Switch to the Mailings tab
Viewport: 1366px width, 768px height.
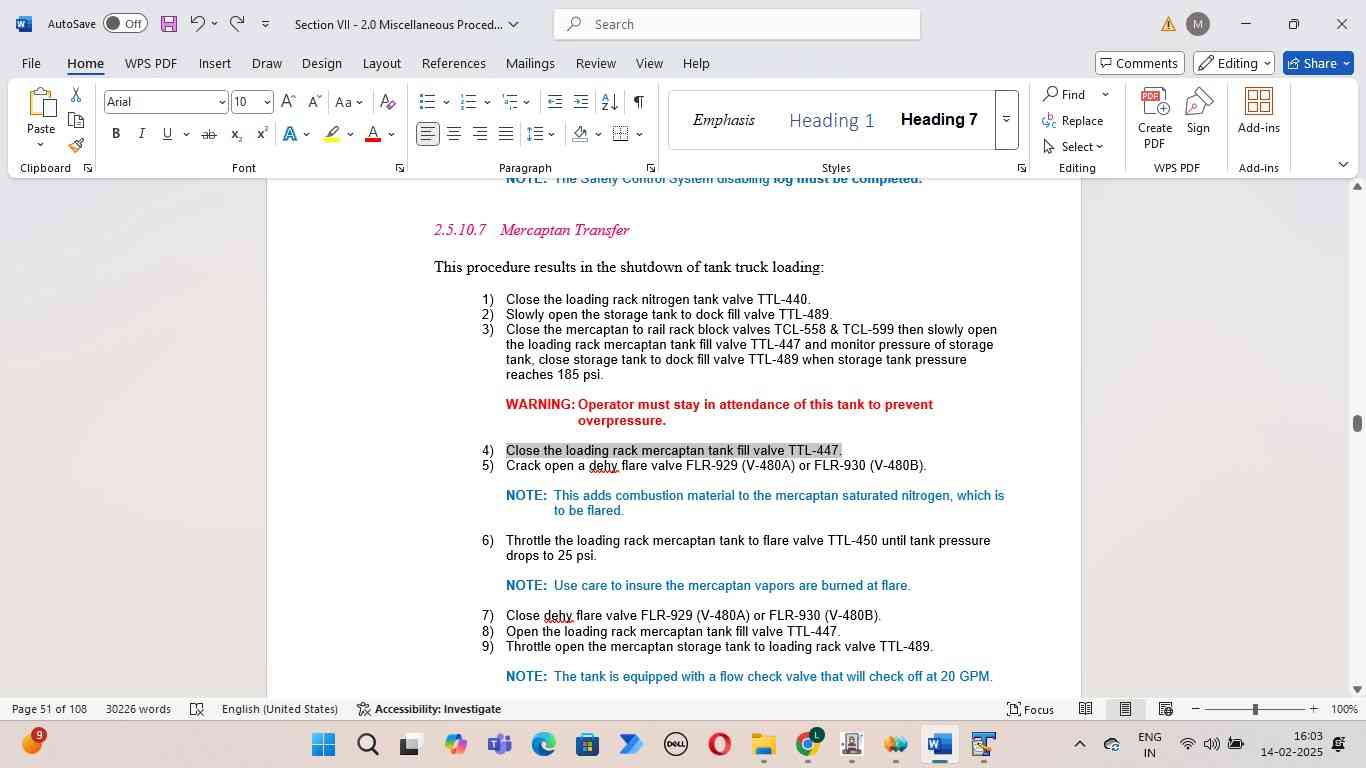pyautogui.click(x=530, y=63)
